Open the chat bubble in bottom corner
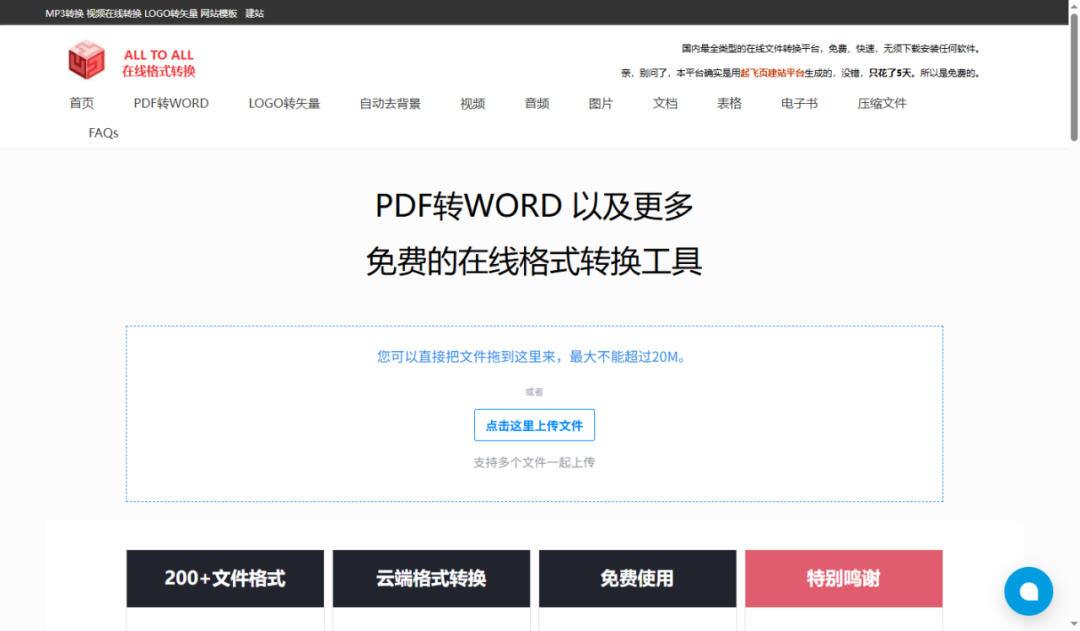1080x631 pixels. (1028, 592)
